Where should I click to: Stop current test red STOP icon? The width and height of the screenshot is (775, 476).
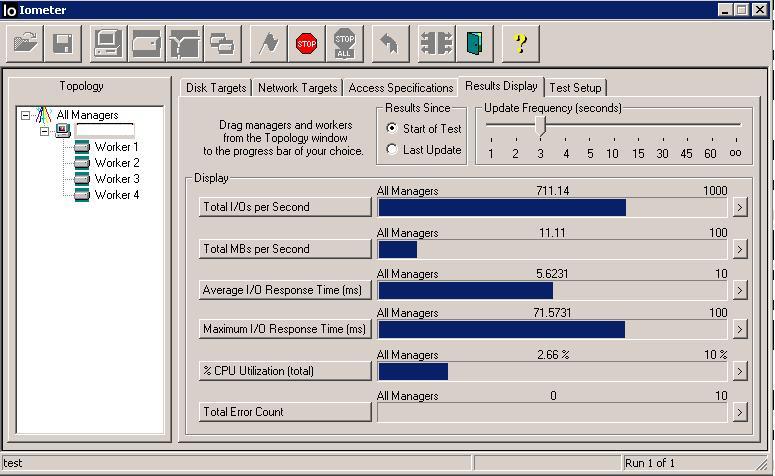click(x=306, y=44)
